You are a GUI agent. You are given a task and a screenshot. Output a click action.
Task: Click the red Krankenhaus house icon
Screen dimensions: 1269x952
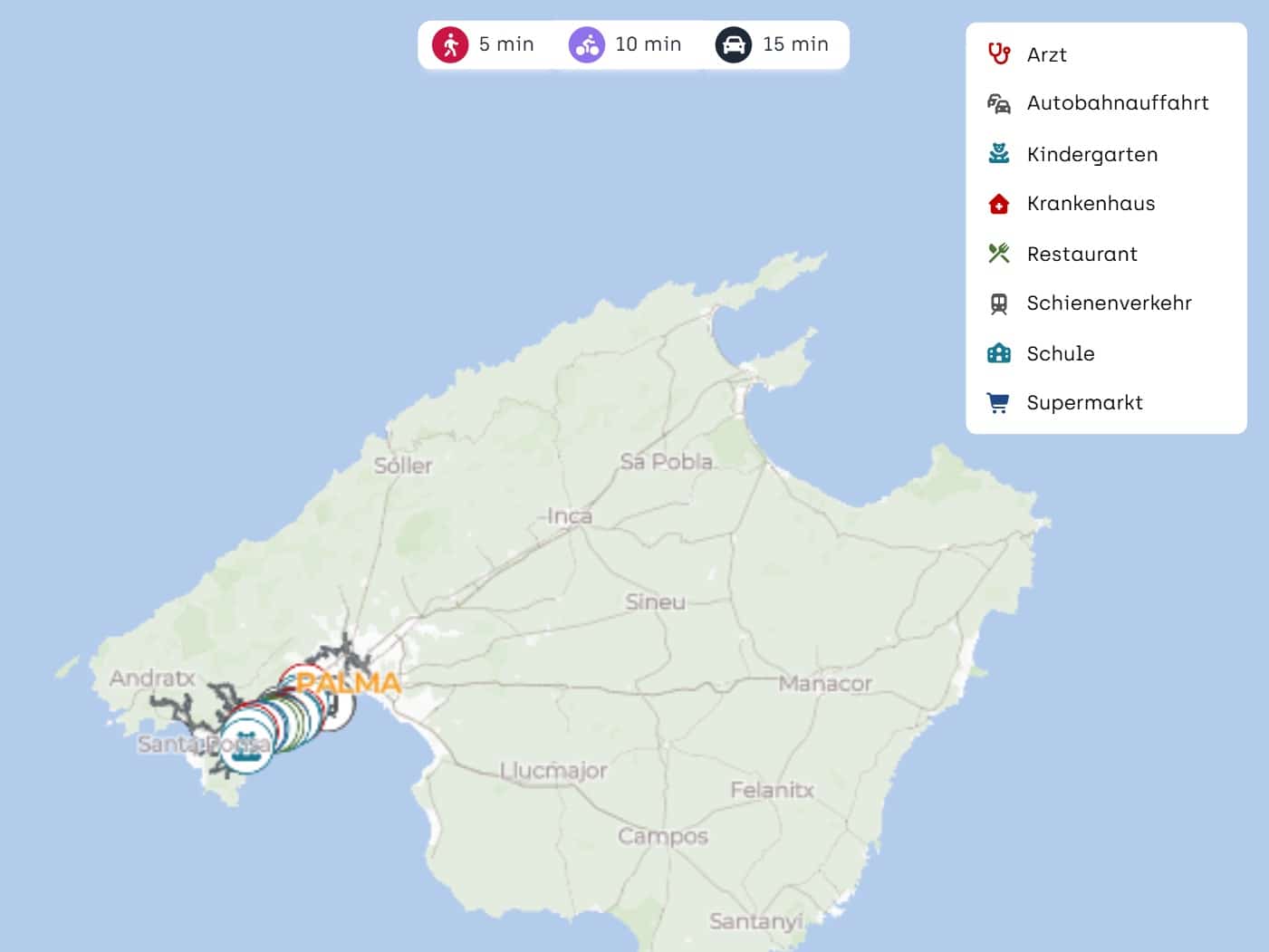click(998, 204)
